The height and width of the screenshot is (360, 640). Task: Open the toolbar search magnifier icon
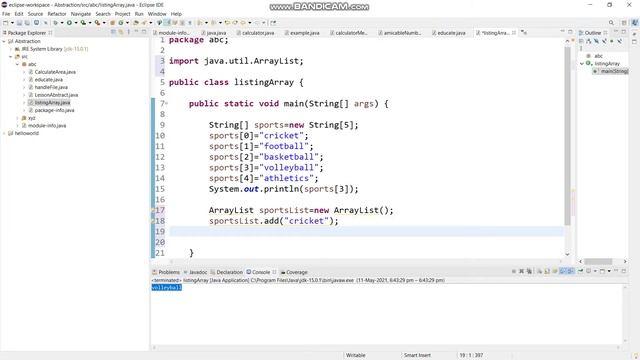[611, 22]
